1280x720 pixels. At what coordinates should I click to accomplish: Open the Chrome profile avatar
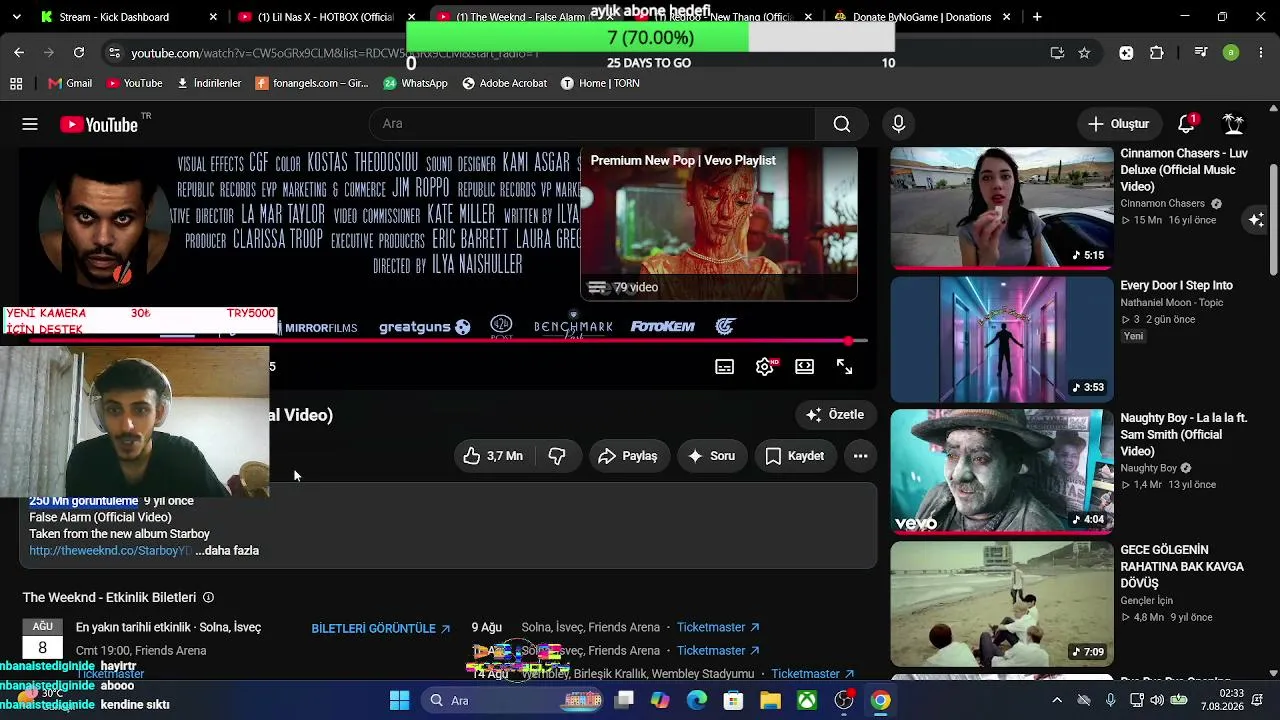(1231, 53)
